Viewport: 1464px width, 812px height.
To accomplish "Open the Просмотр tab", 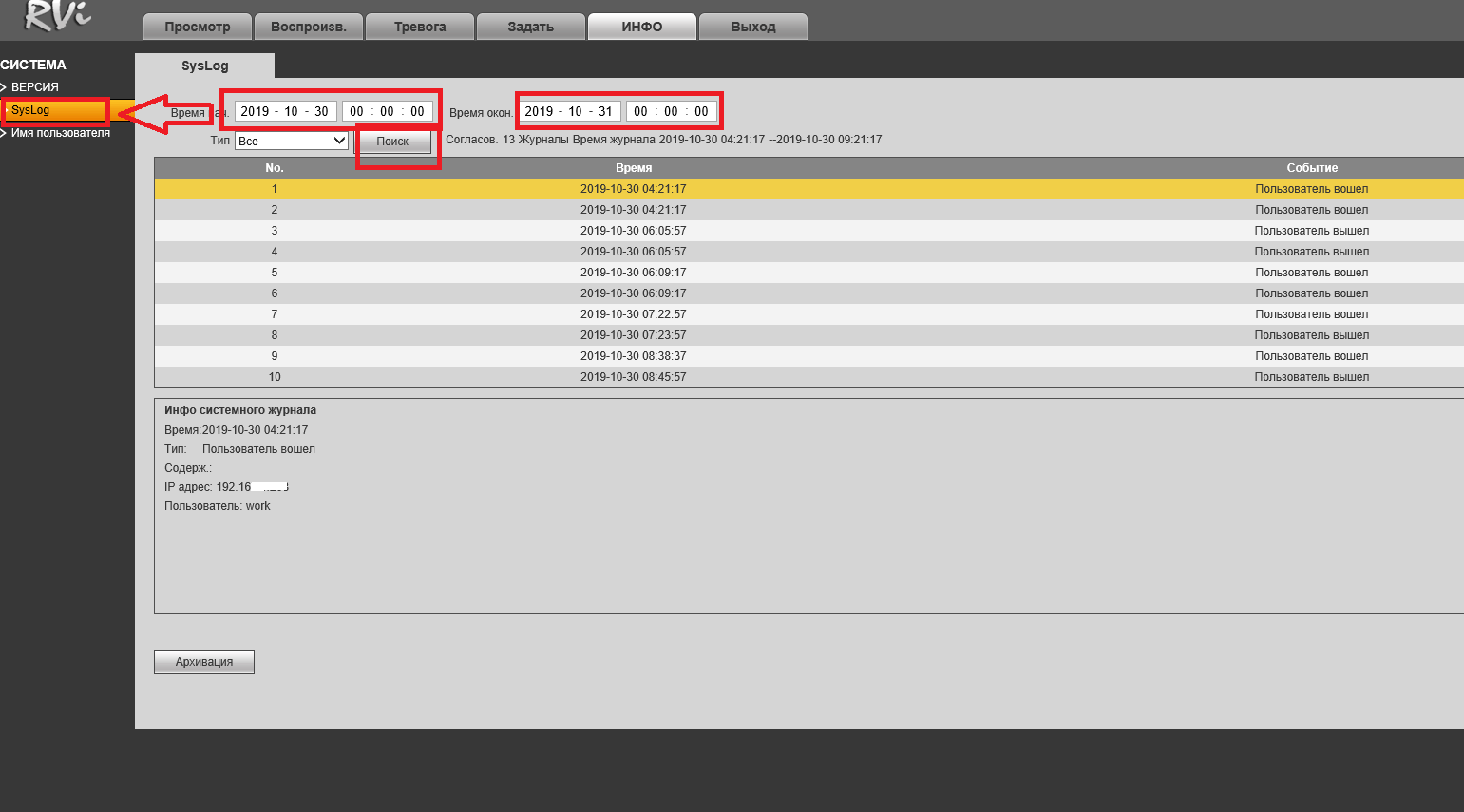I will point(198,27).
